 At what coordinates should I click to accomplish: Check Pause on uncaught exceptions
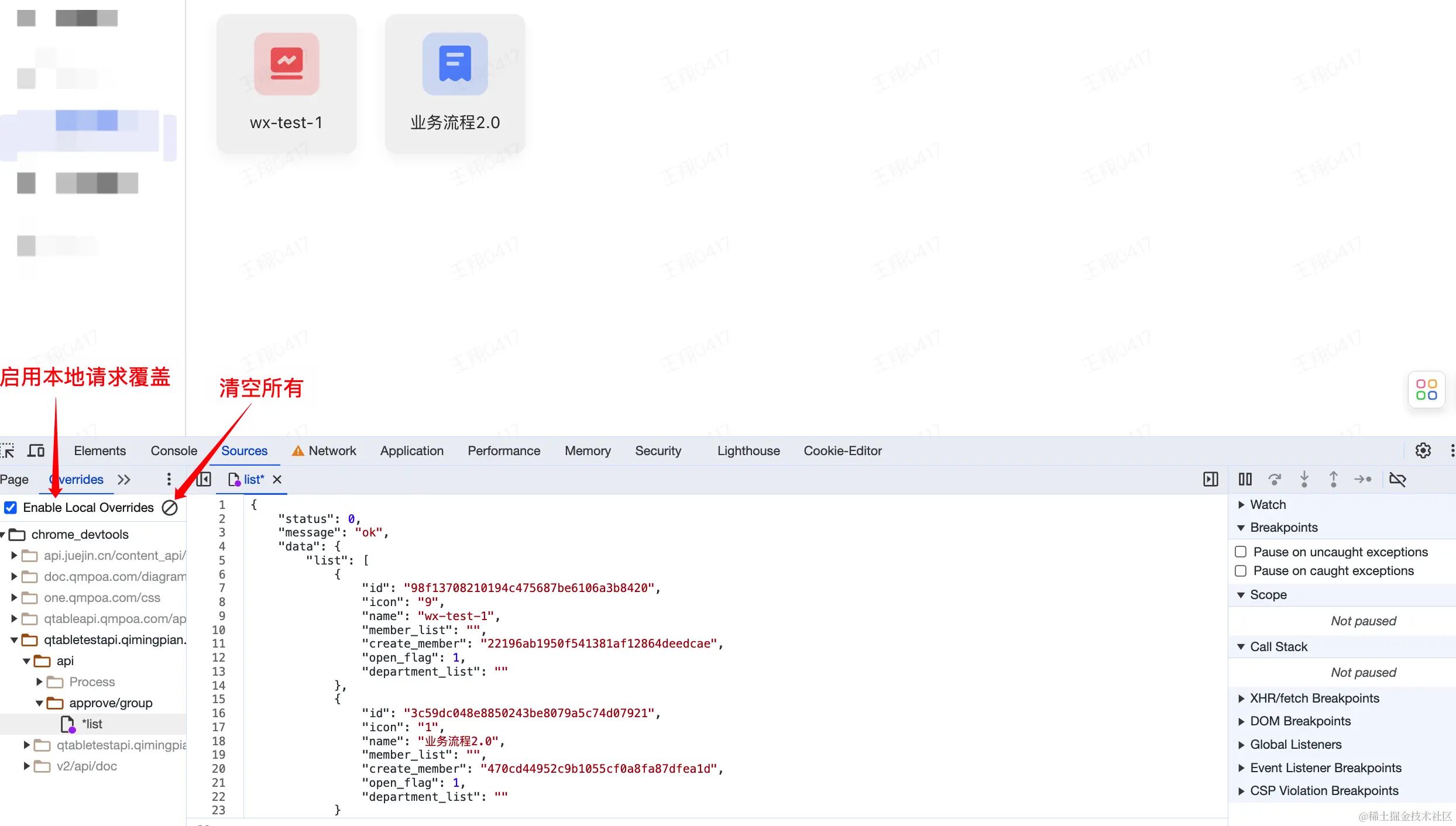(x=1241, y=552)
